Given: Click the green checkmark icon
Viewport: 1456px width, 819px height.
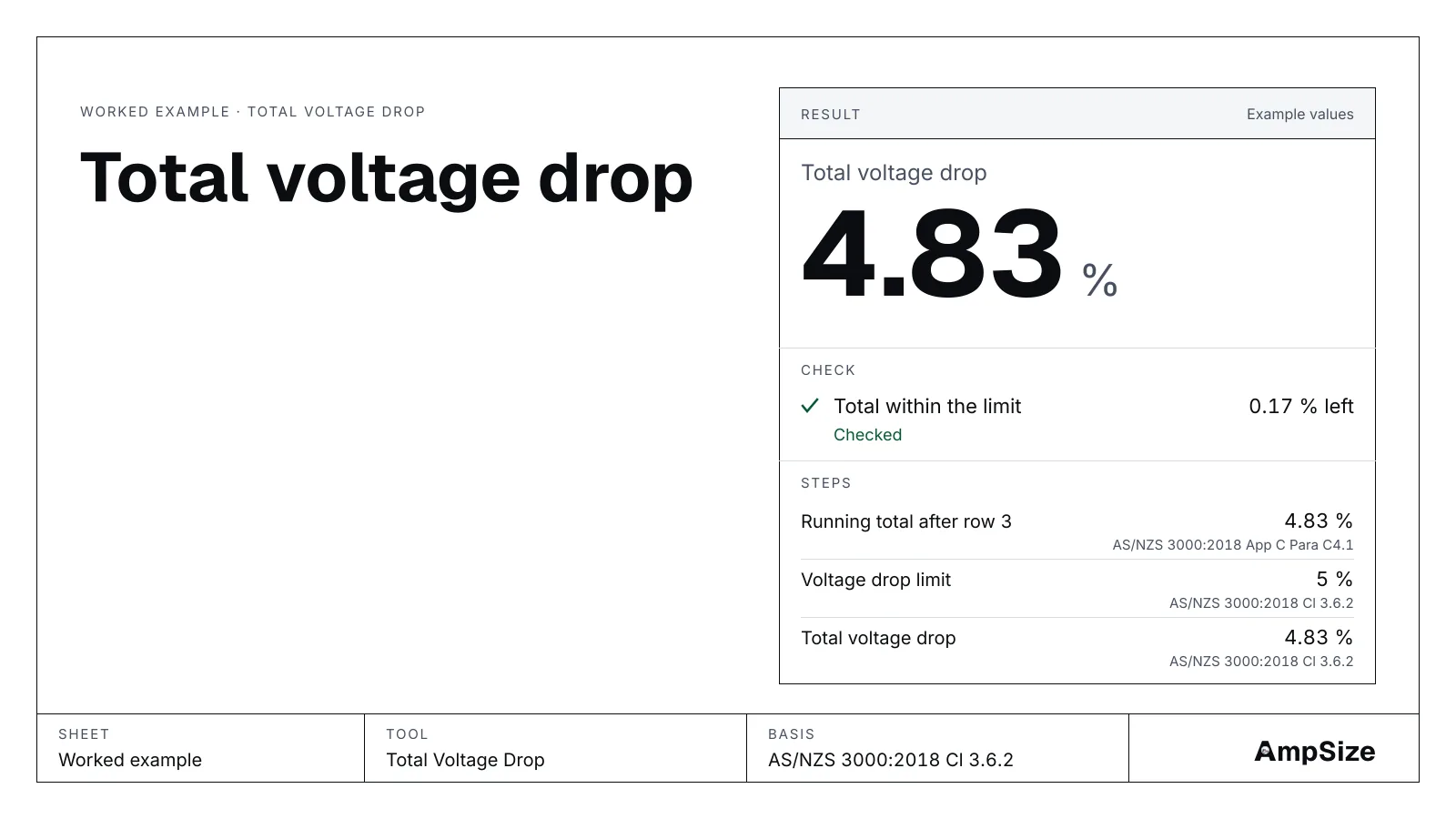Looking at the screenshot, I should coord(810,406).
